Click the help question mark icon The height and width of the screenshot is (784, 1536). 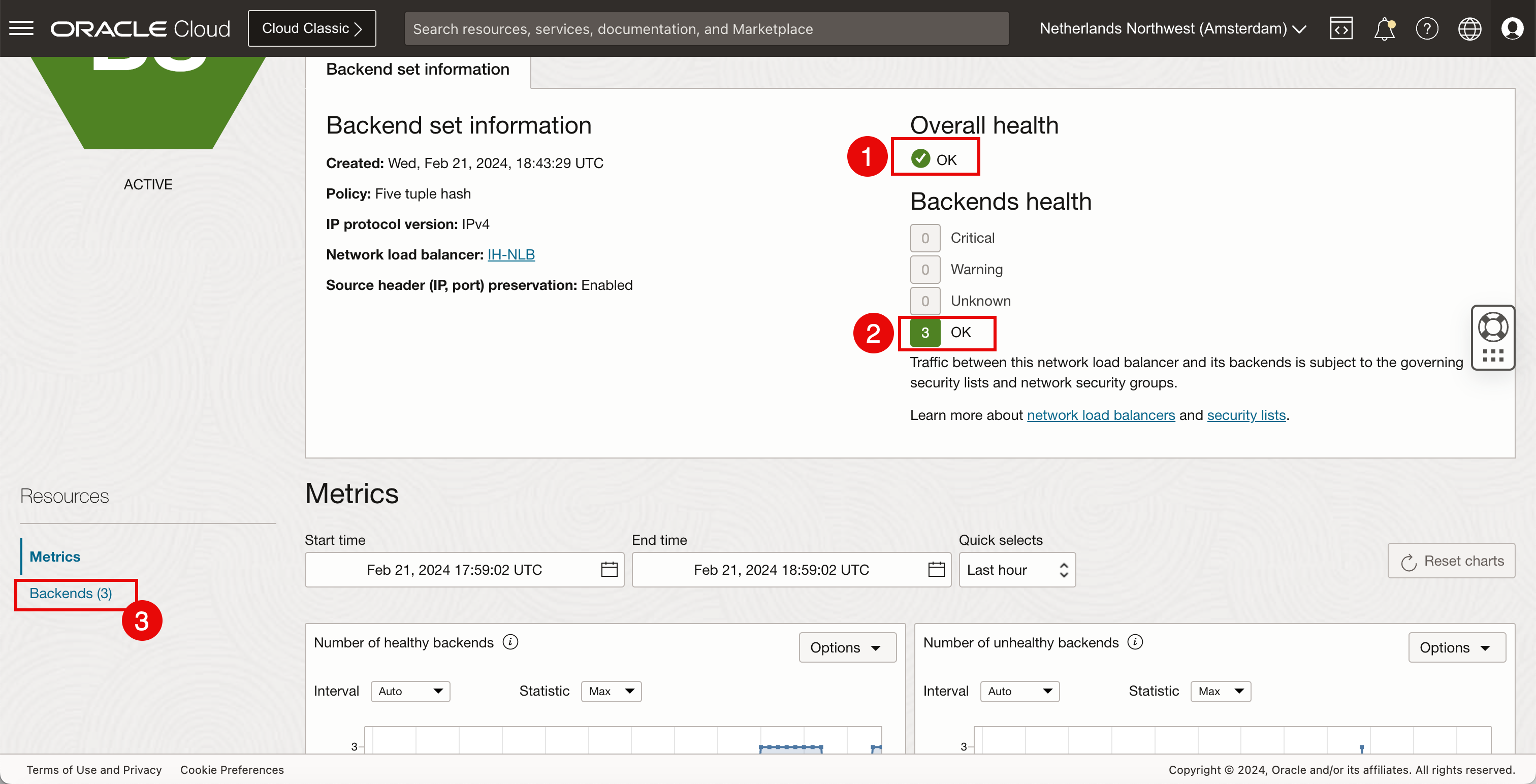[x=1427, y=28]
